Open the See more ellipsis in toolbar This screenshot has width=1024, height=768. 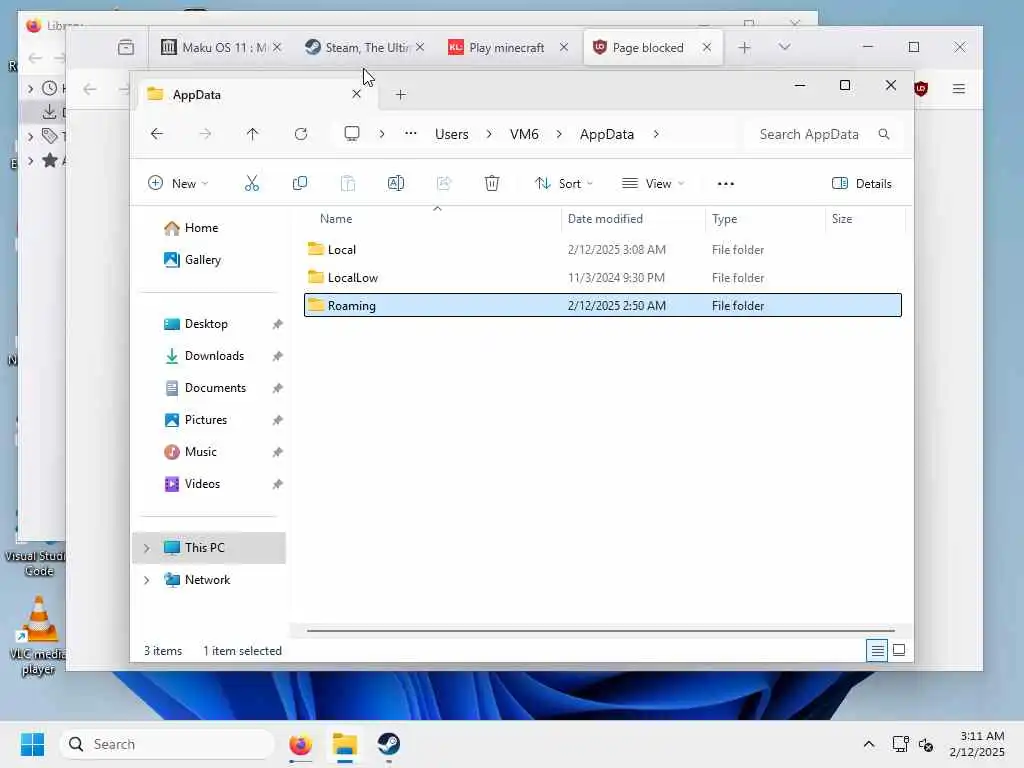(726, 184)
